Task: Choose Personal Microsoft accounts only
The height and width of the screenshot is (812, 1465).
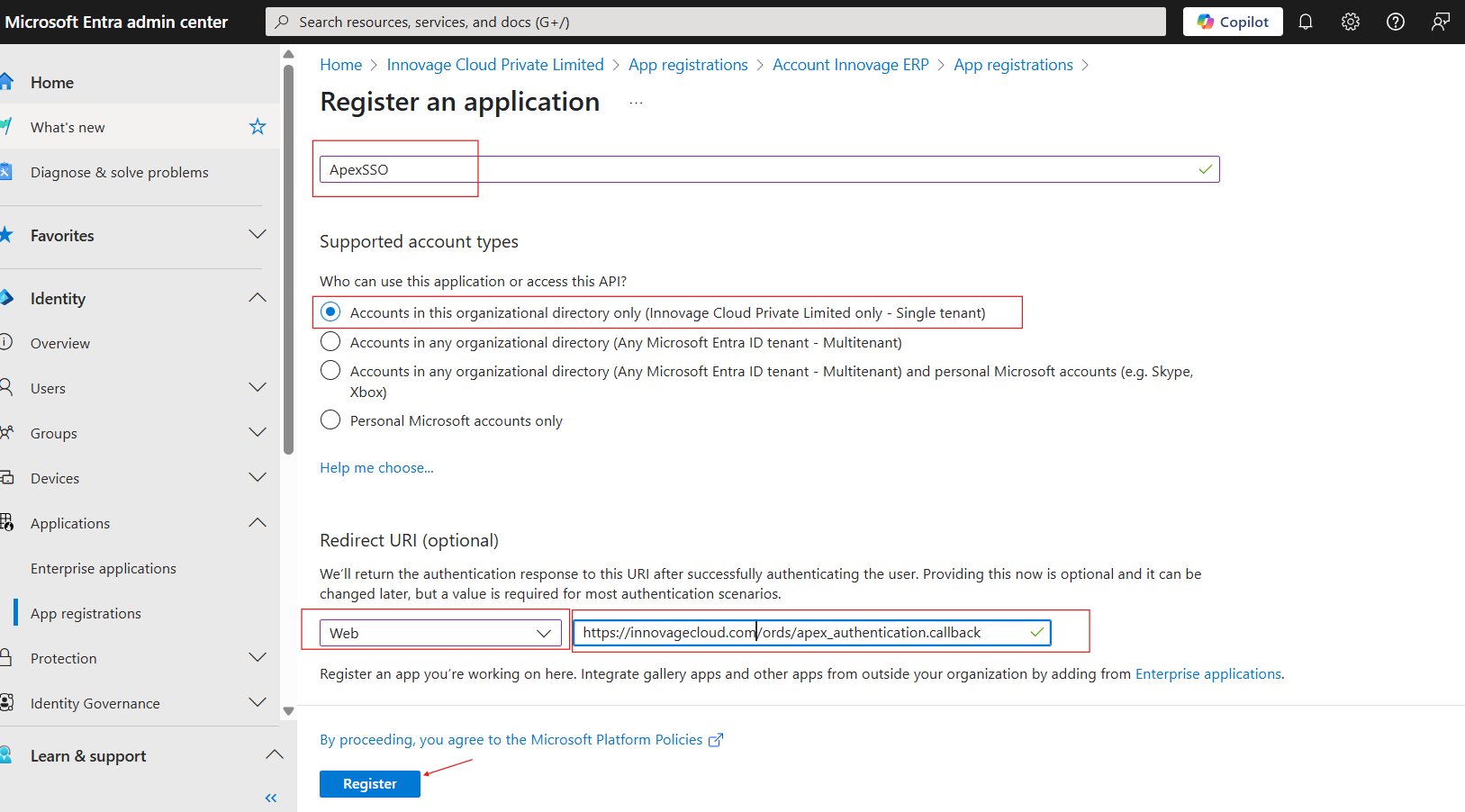Action: 330,420
